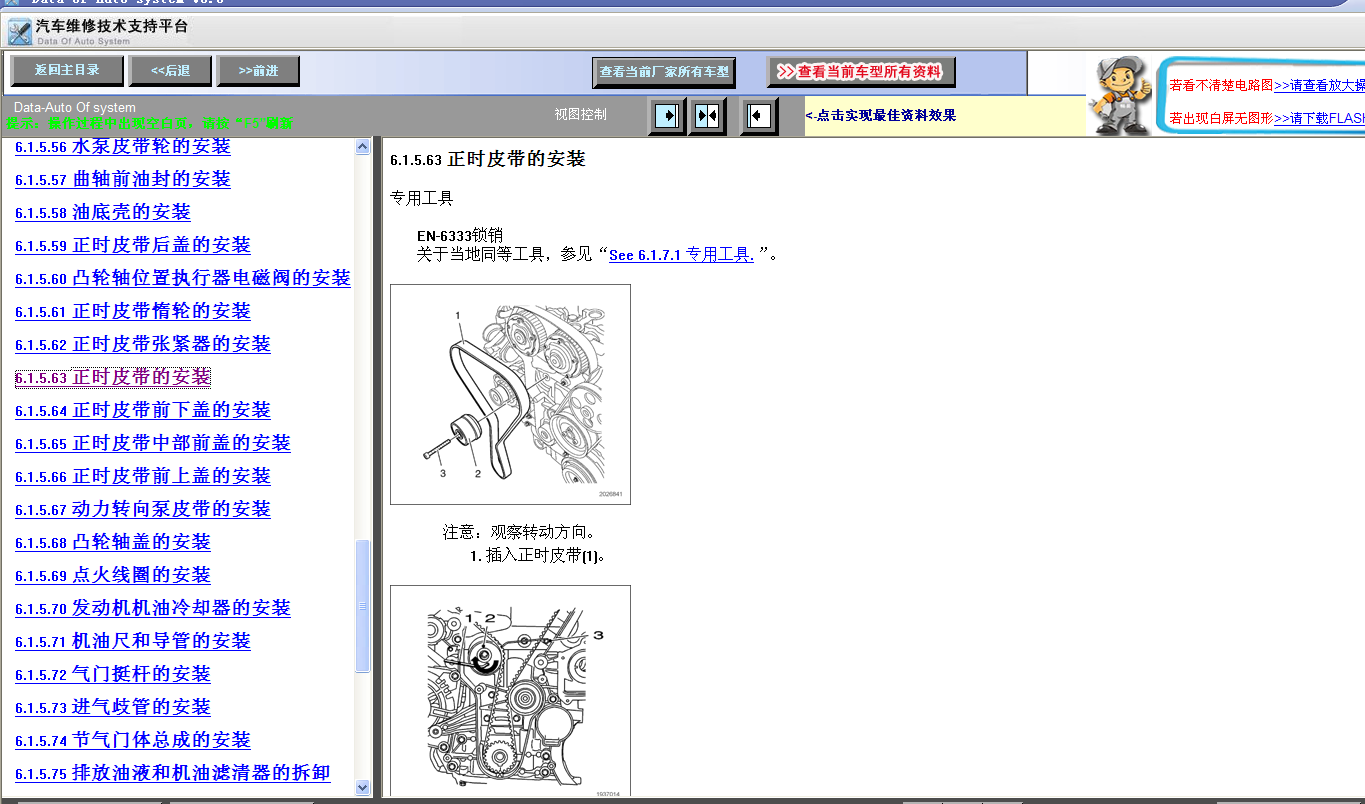Click the view control icon with right arrow
1365x804 pixels.
pyautogui.click(x=667, y=116)
